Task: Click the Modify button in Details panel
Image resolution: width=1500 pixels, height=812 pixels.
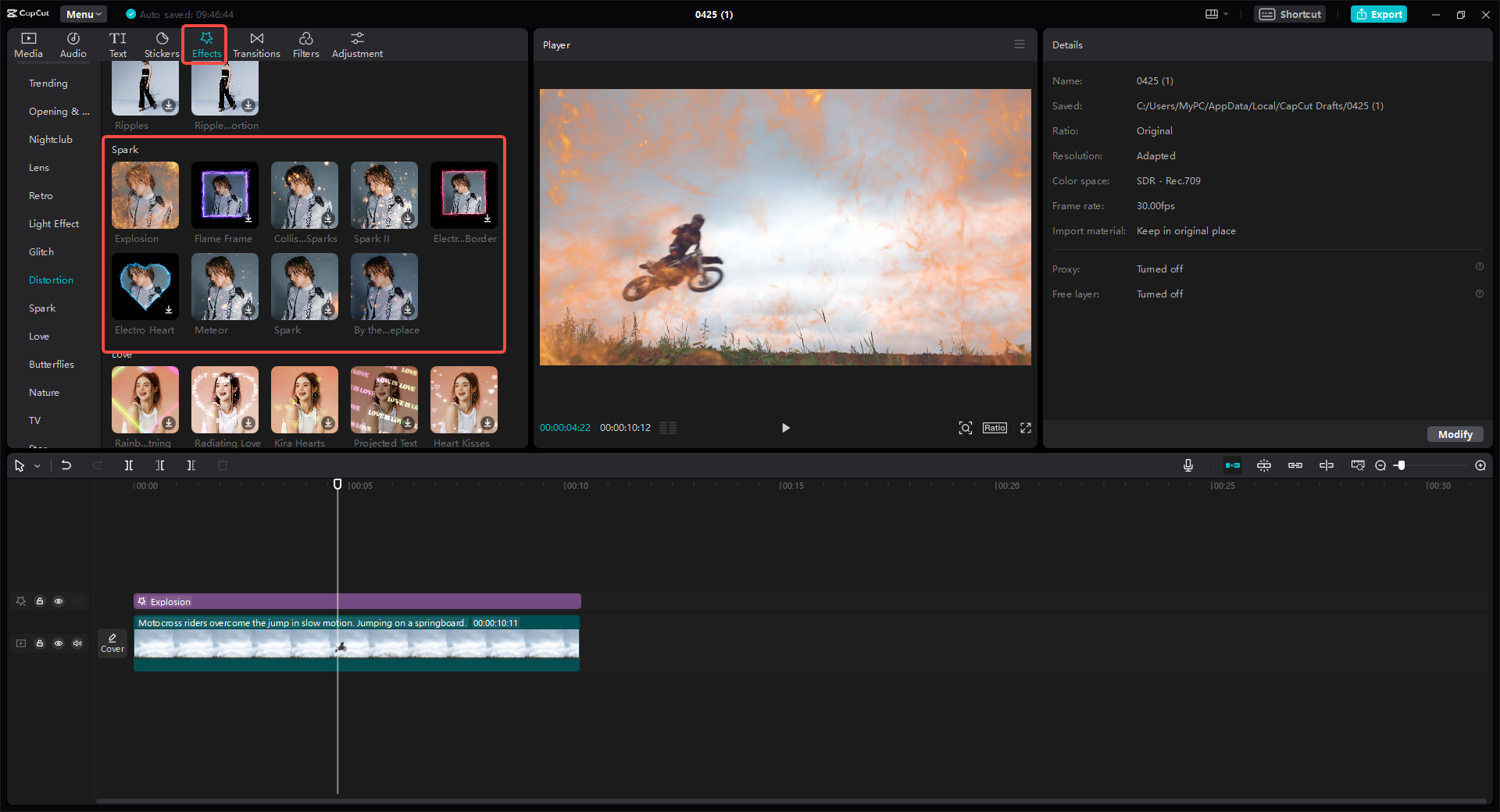Action: (1454, 434)
